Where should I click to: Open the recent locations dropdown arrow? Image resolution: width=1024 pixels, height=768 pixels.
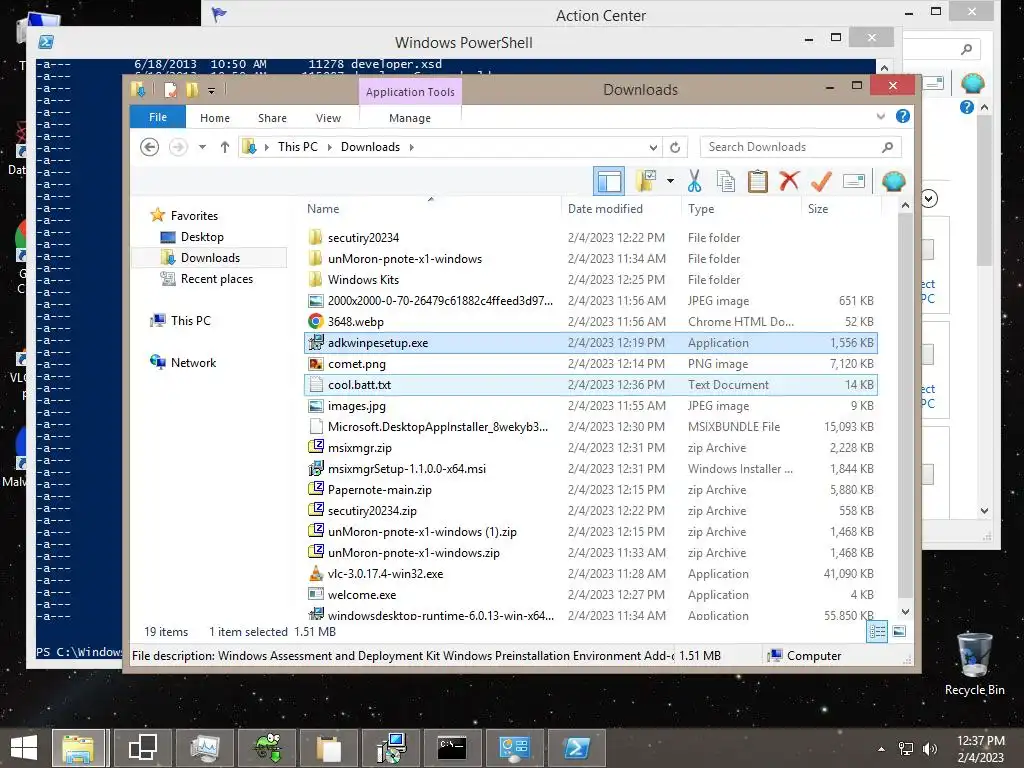(x=202, y=147)
